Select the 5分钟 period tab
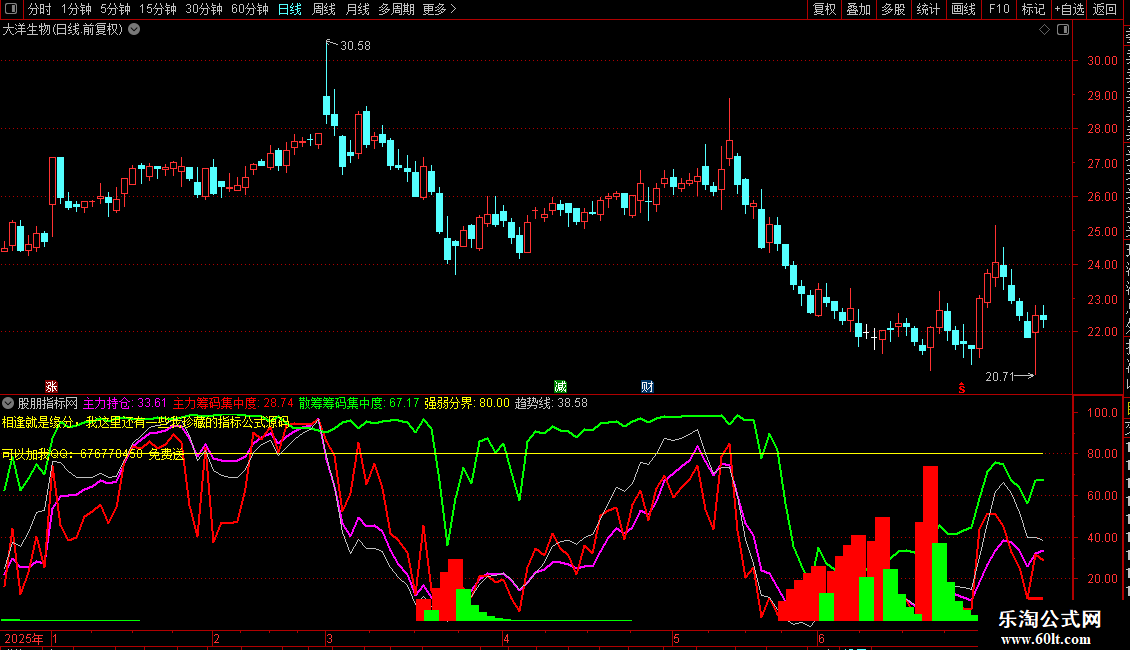 click(115, 9)
